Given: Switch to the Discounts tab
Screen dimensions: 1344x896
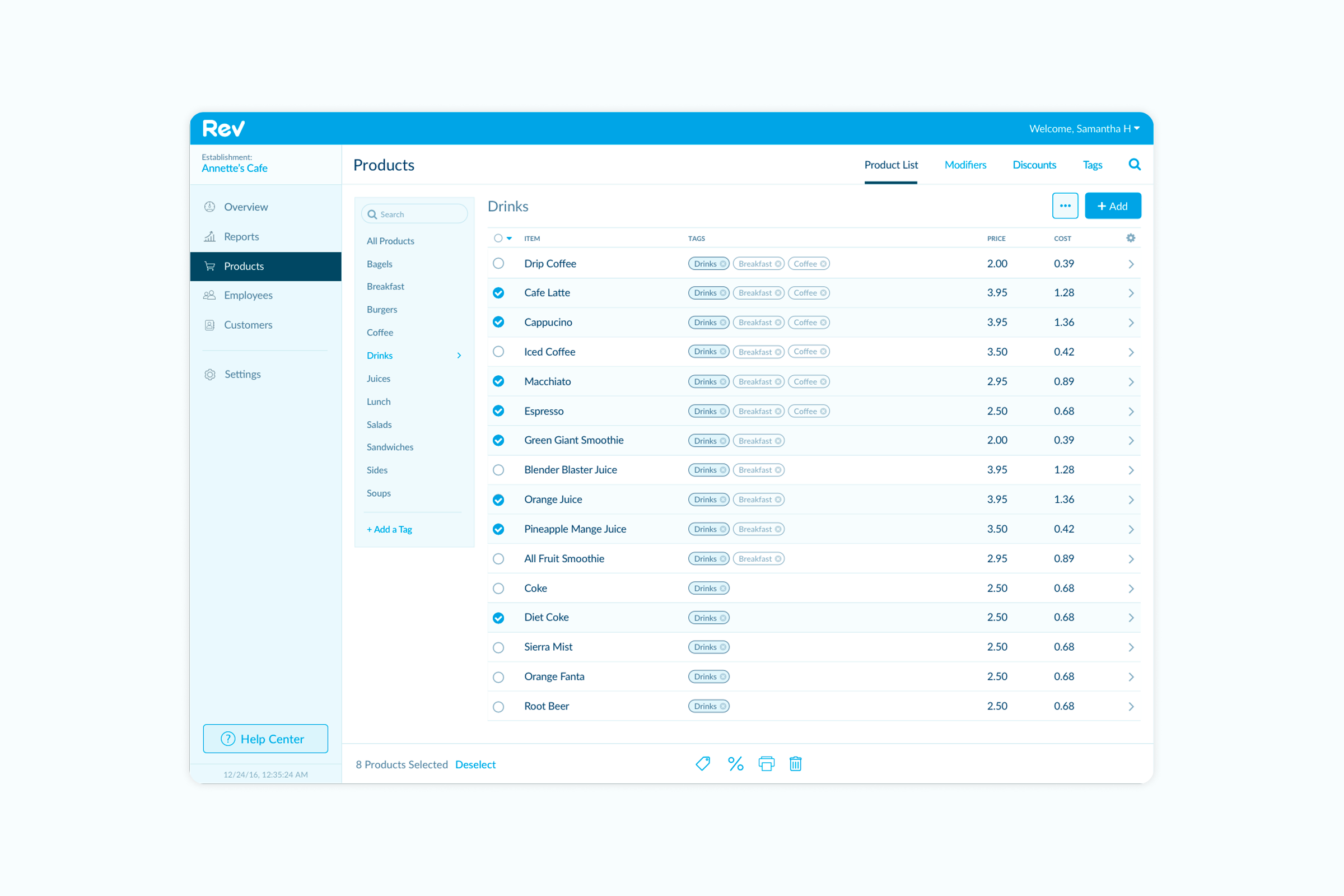Looking at the screenshot, I should click(x=1034, y=165).
